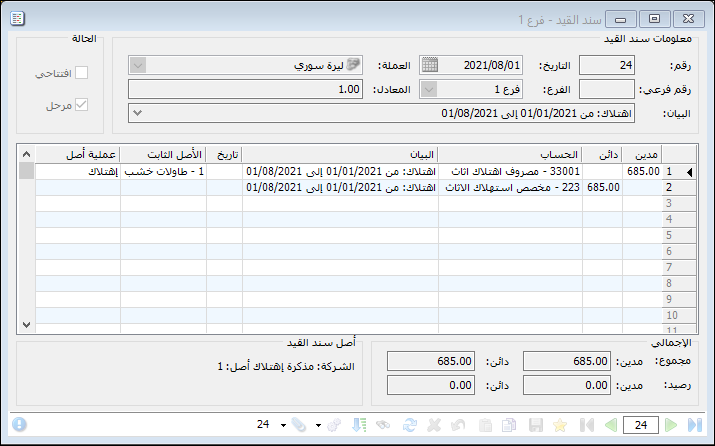The height and width of the screenshot is (446, 715).
Task: Click the copy documents icon
Action: tap(508, 425)
